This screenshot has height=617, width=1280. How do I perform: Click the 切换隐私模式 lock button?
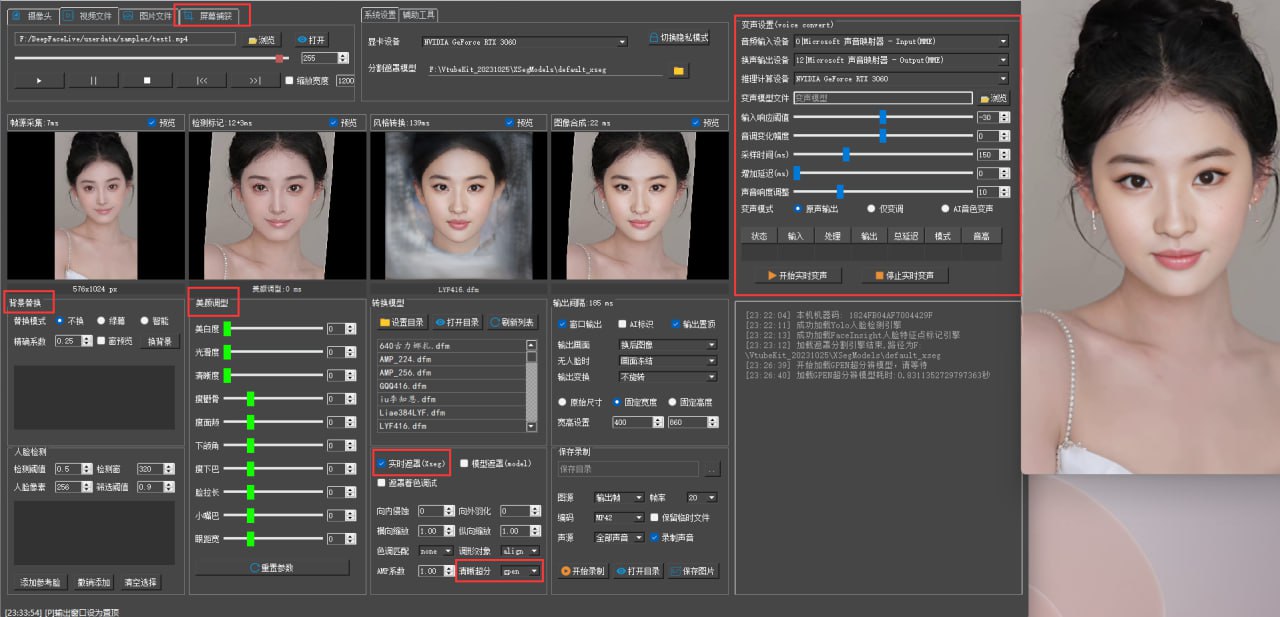tap(679, 38)
